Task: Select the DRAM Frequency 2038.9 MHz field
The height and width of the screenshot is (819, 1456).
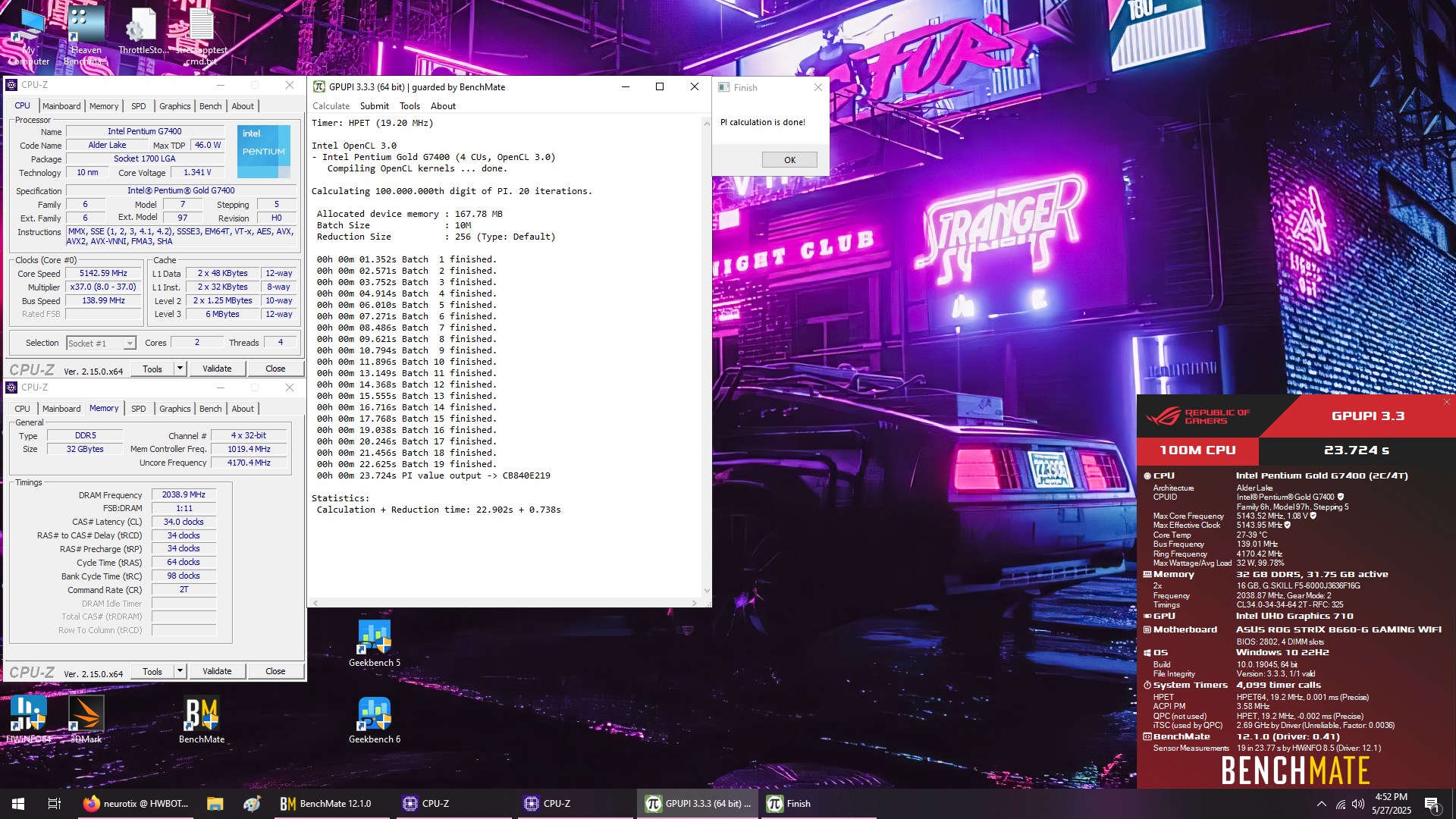Action: pos(184,494)
